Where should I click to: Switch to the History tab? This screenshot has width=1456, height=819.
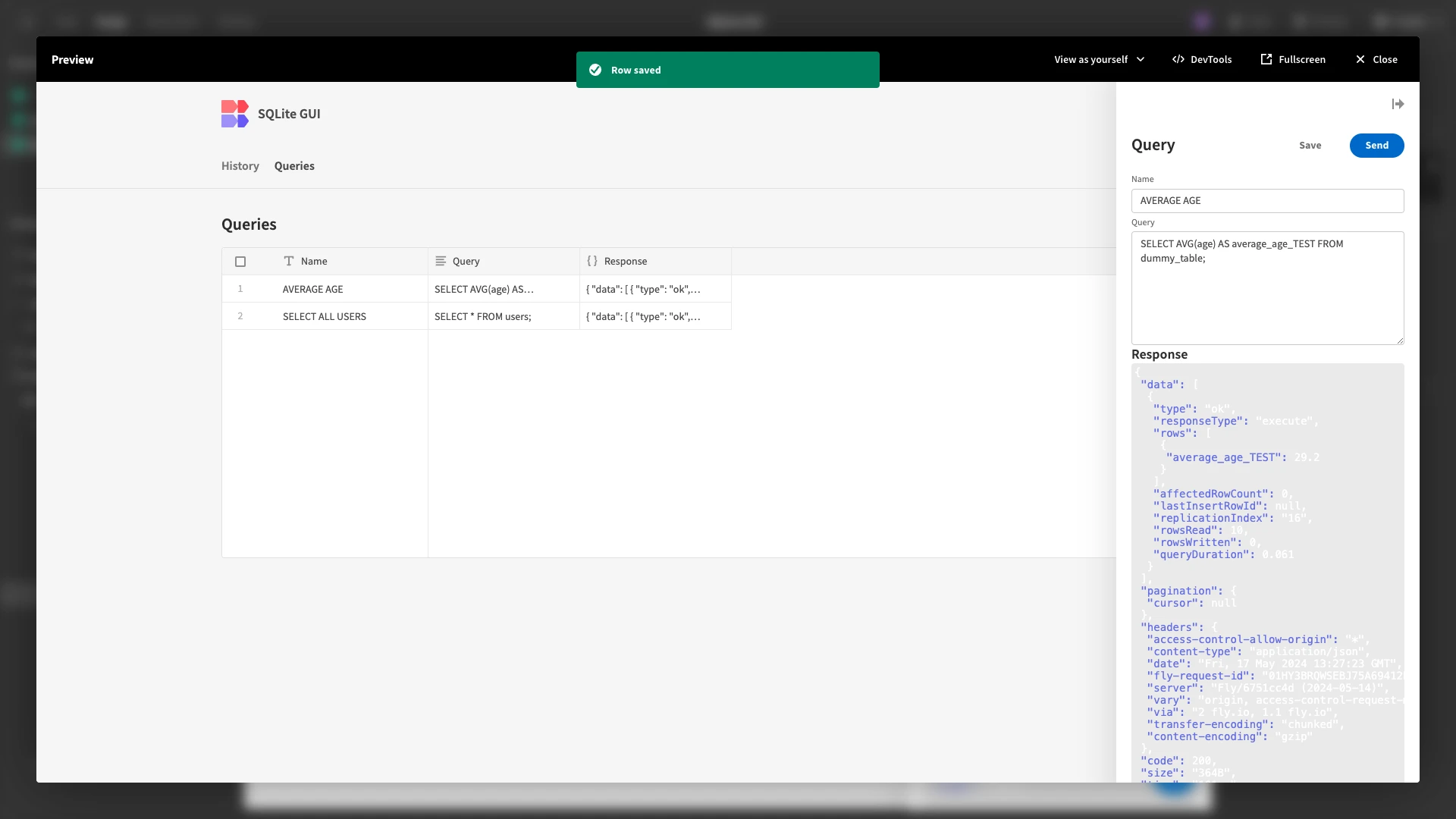point(240,166)
